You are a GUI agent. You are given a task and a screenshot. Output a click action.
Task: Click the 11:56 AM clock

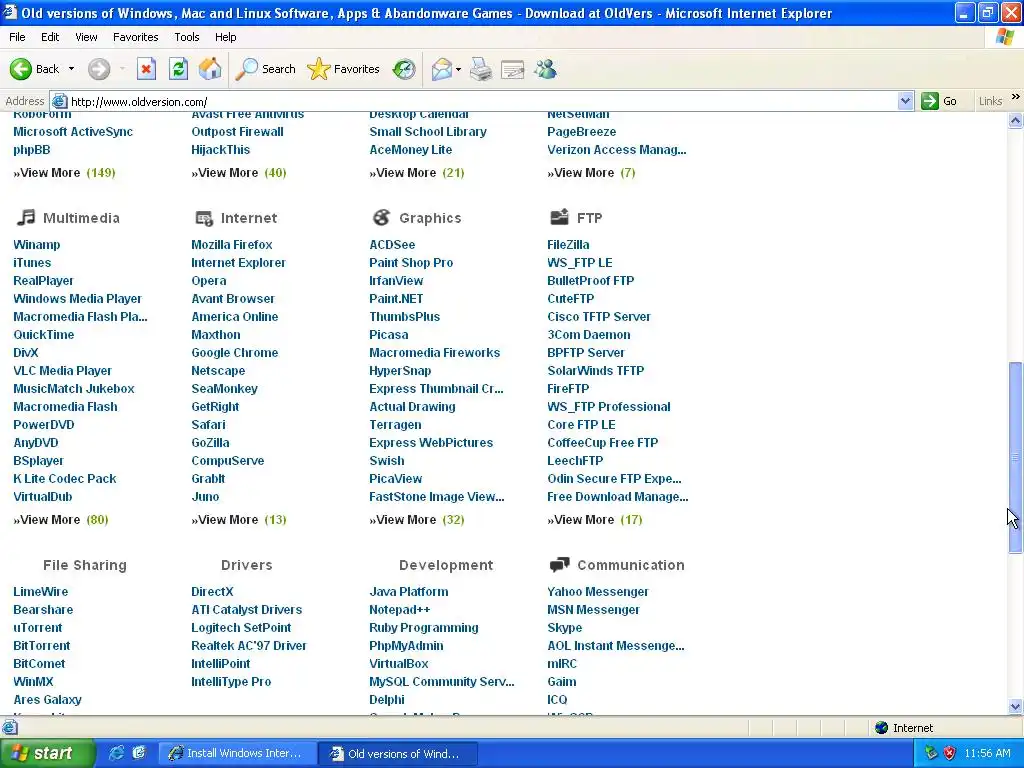coord(987,753)
